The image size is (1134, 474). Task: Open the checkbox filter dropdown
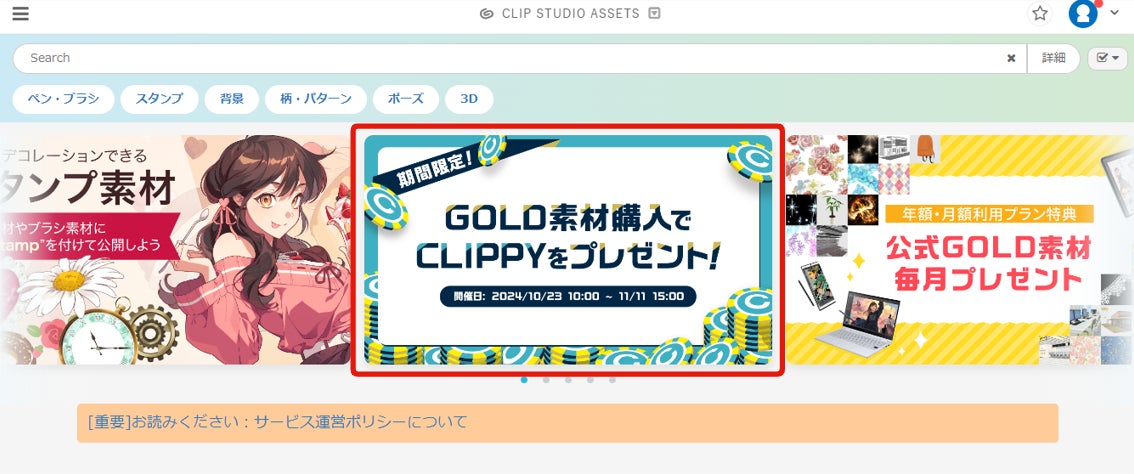[1107, 59]
